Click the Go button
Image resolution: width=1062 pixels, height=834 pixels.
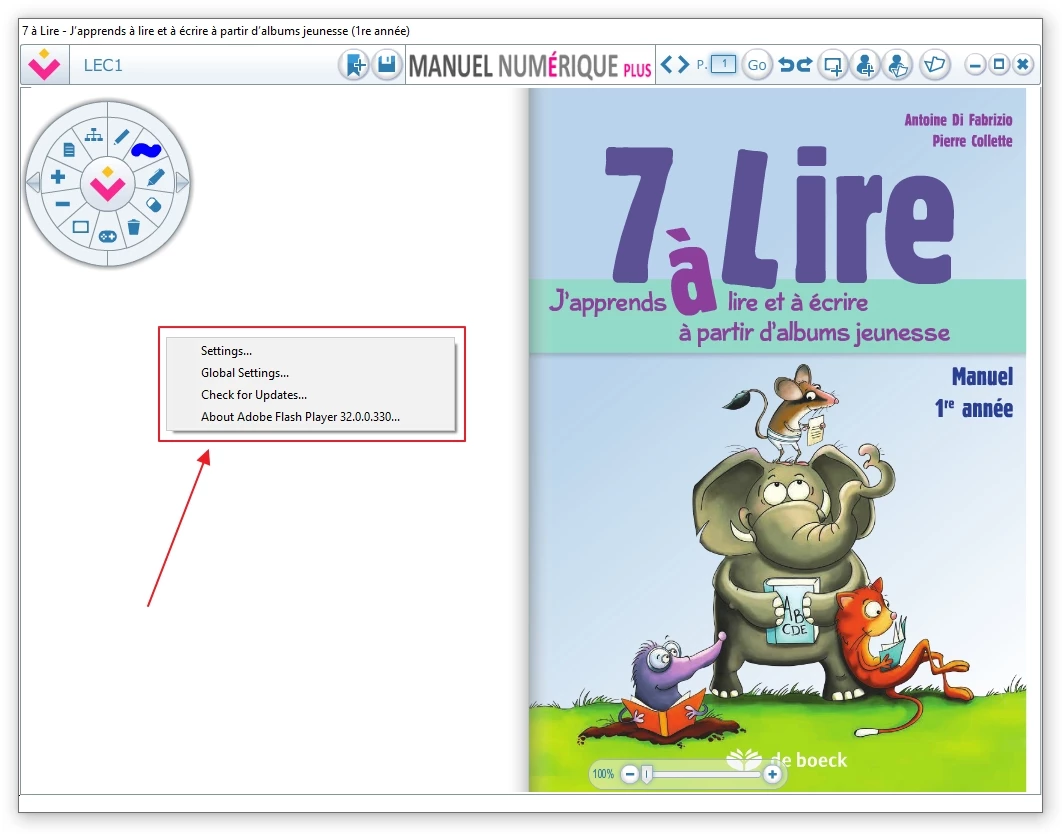point(757,65)
